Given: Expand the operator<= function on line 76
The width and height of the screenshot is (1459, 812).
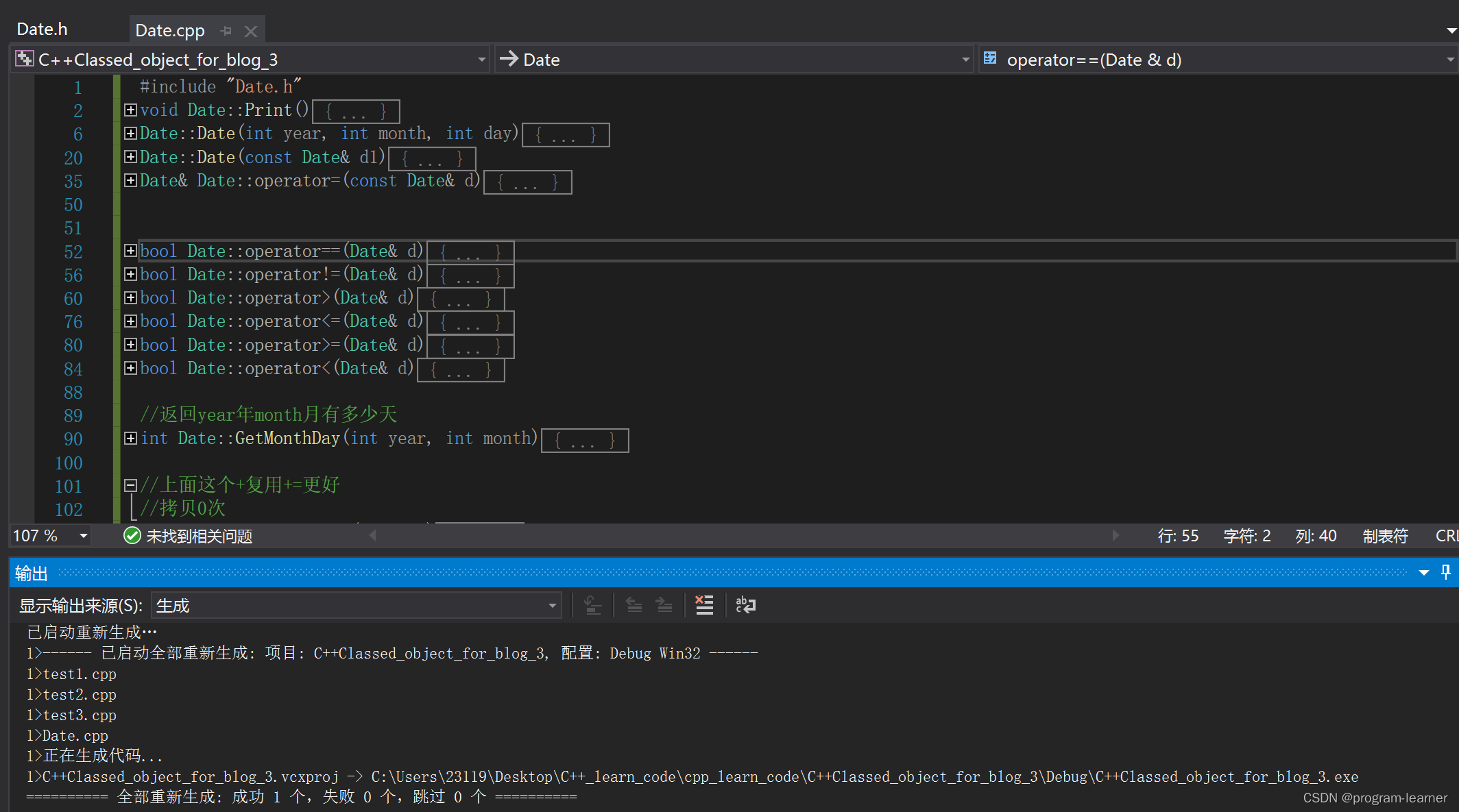Looking at the screenshot, I should 130,321.
